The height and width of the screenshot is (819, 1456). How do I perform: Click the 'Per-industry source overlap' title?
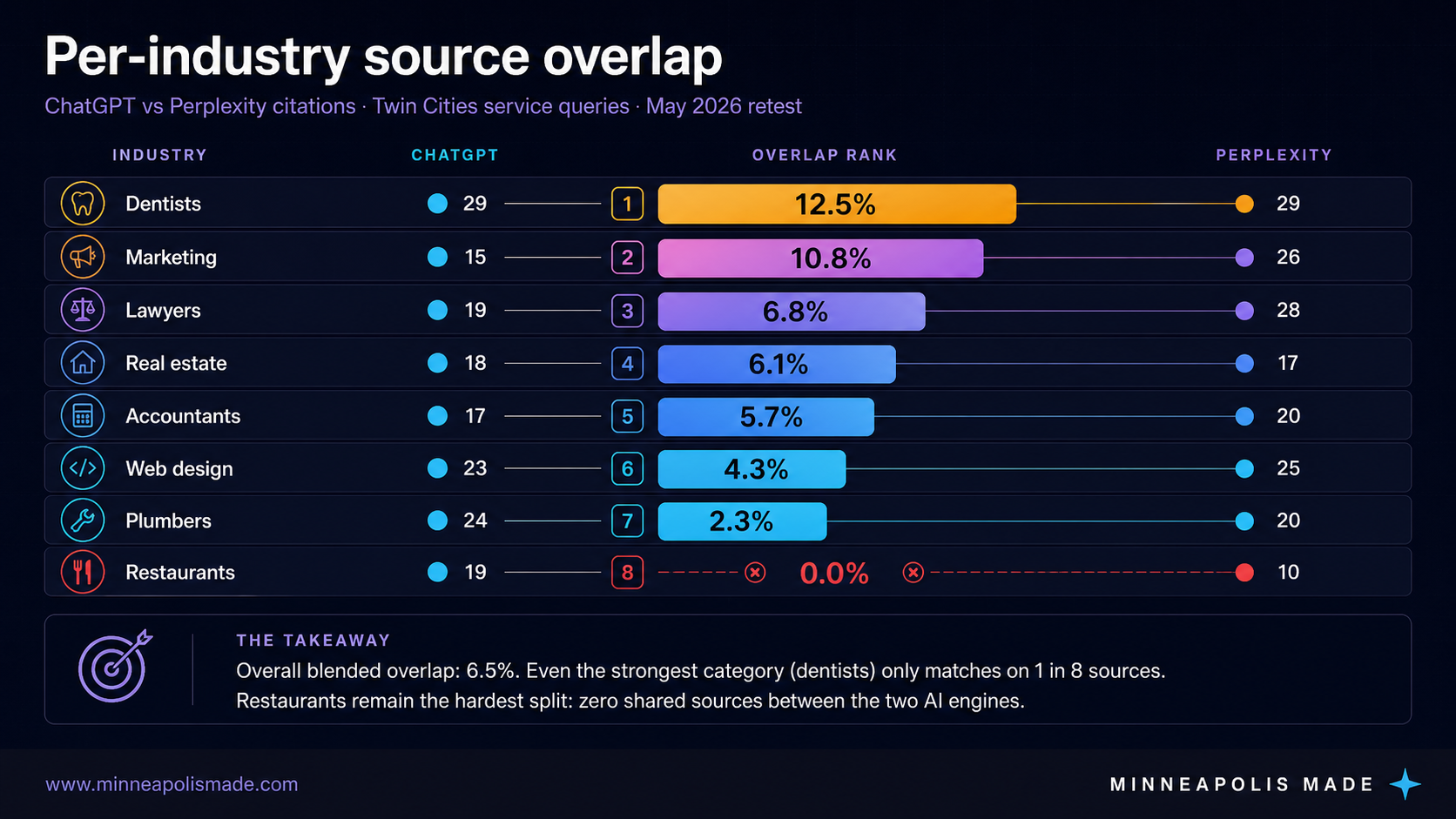(383, 57)
